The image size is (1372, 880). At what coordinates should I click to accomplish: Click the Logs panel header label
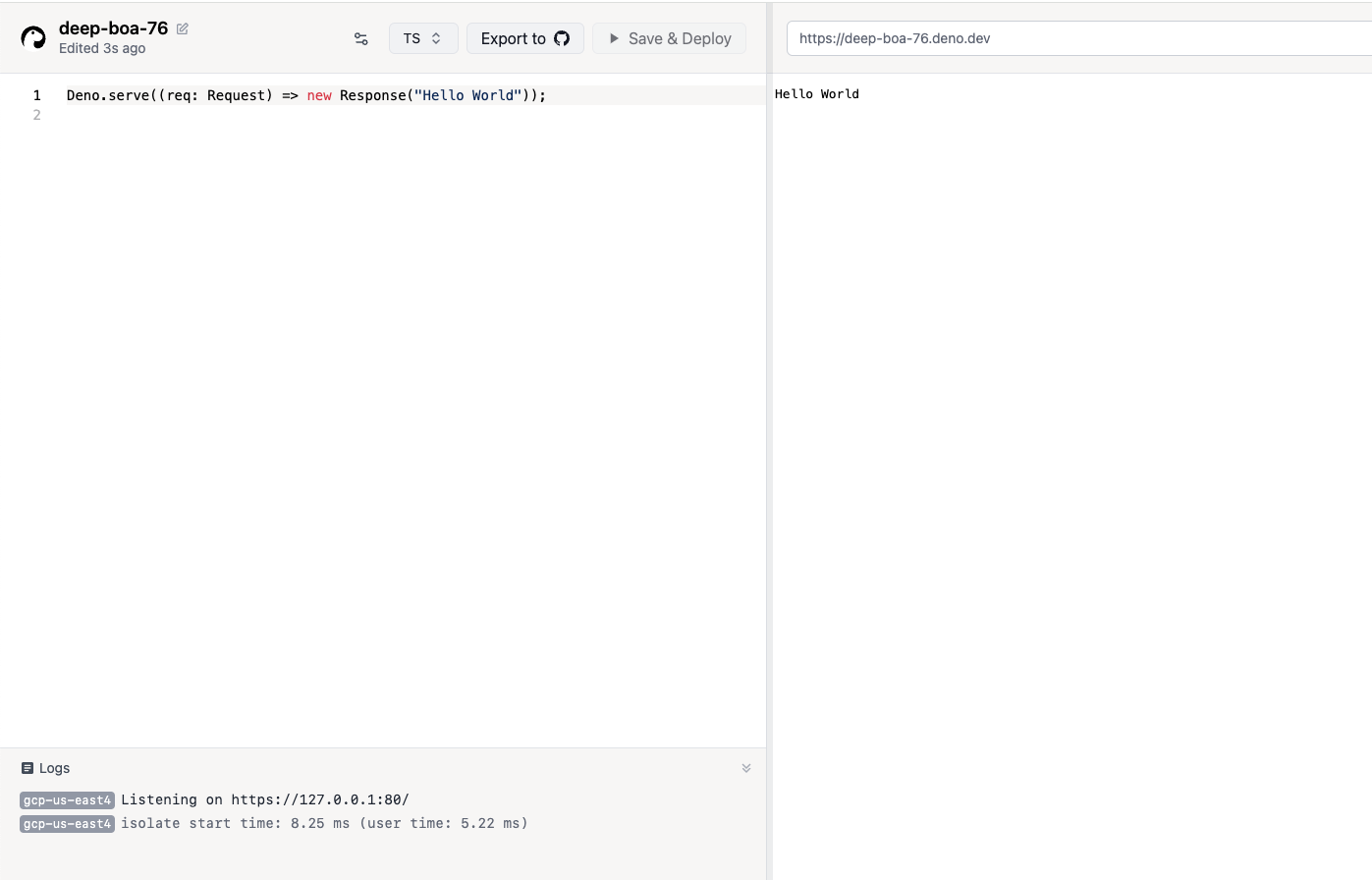54,768
